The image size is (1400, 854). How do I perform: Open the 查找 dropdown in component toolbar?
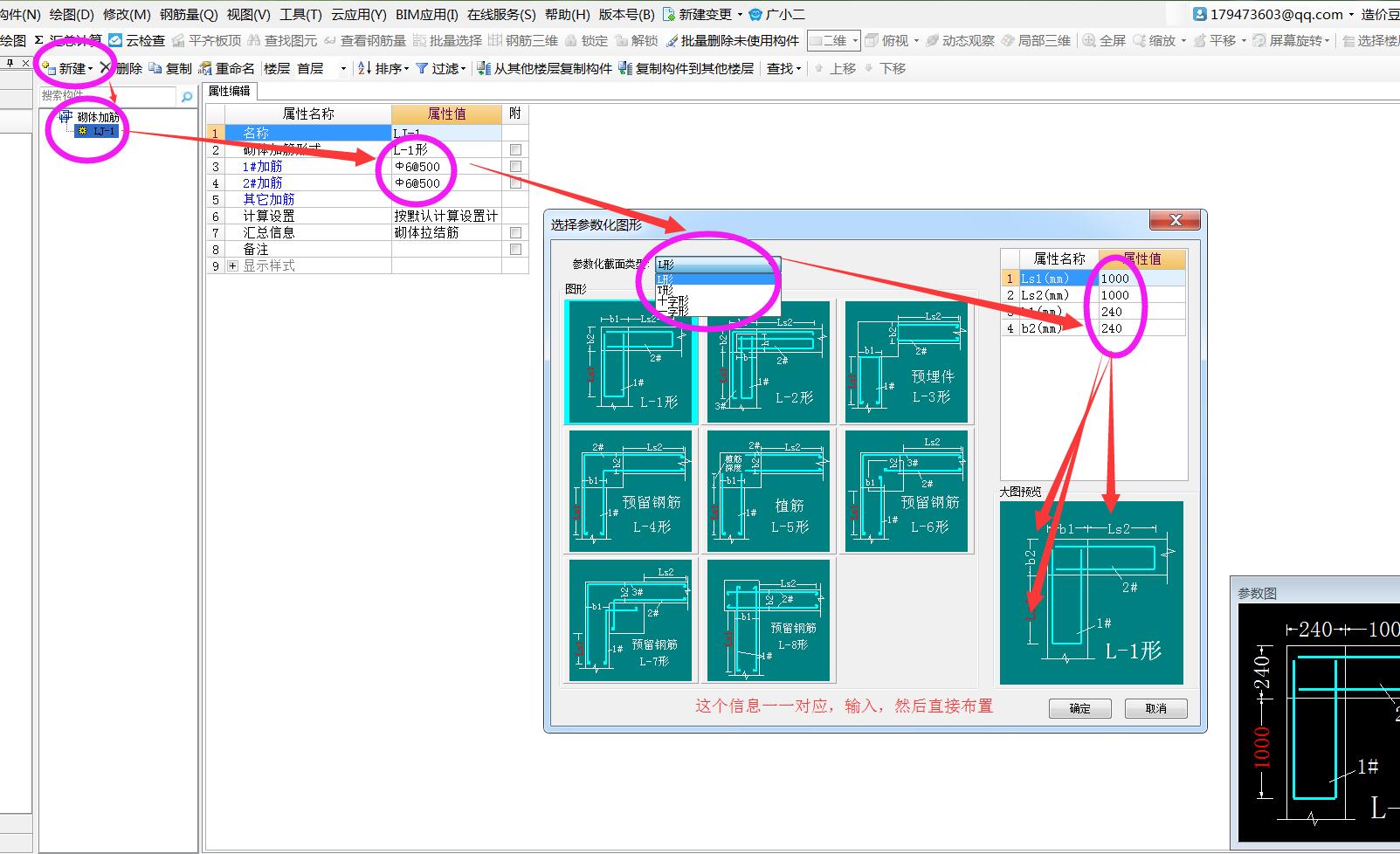point(783,68)
